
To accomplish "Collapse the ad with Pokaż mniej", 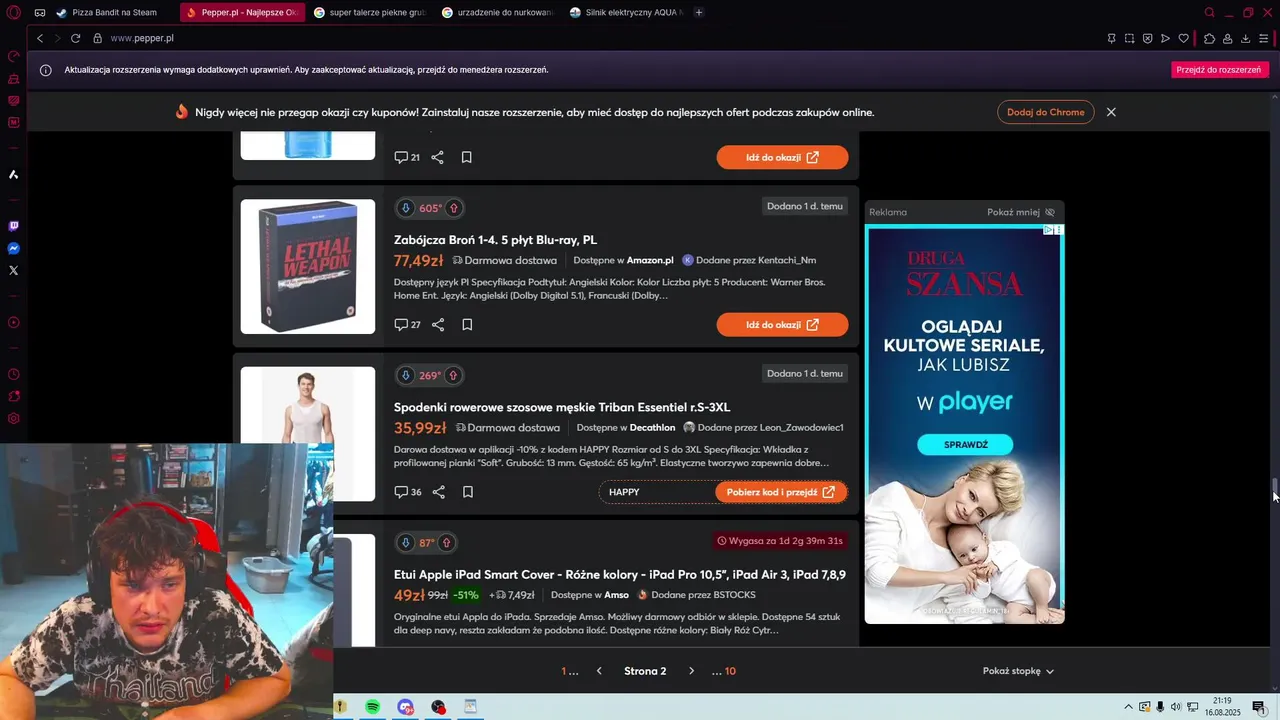I will point(1020,212).
